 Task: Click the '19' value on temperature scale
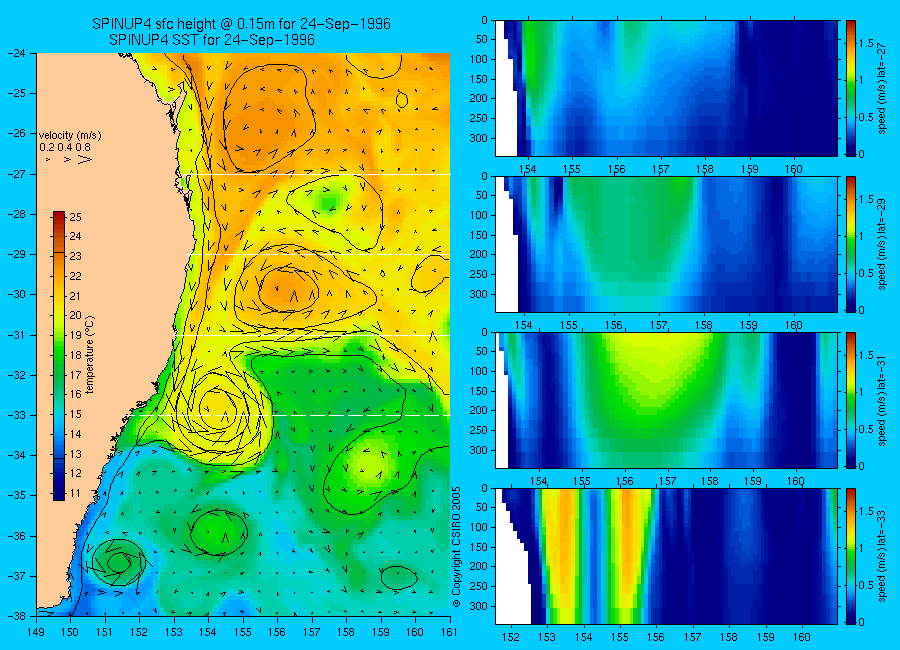(x=75, y=335)
